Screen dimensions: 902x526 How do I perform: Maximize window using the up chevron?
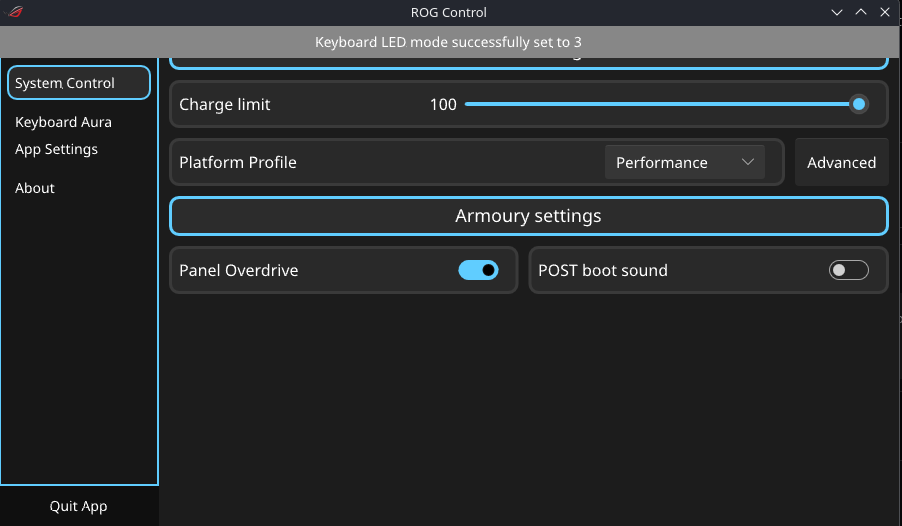861,12
